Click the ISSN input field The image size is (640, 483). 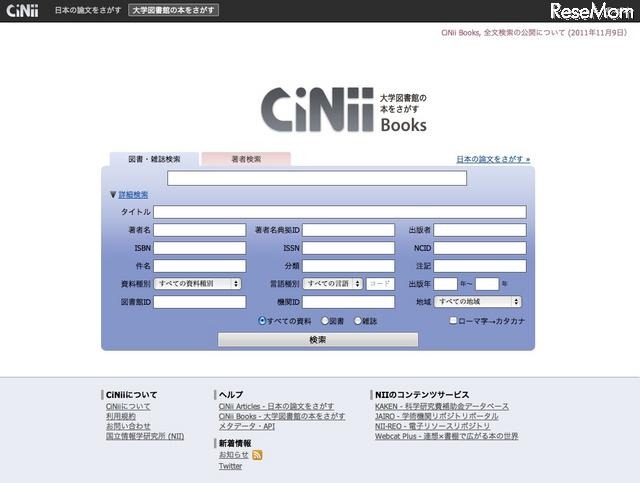coord(349,248)
